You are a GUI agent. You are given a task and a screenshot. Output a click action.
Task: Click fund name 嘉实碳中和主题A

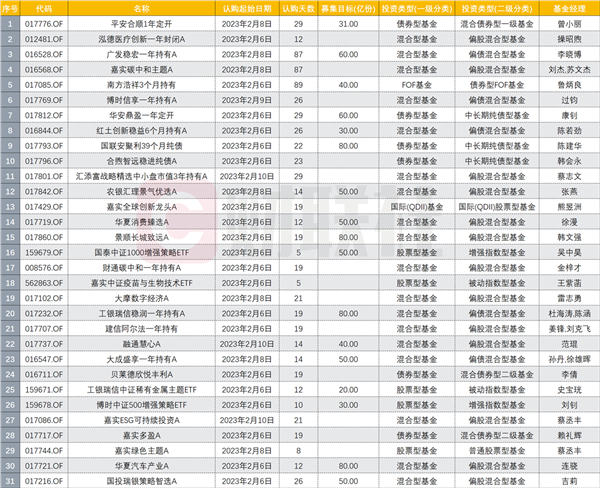point(142,70)
